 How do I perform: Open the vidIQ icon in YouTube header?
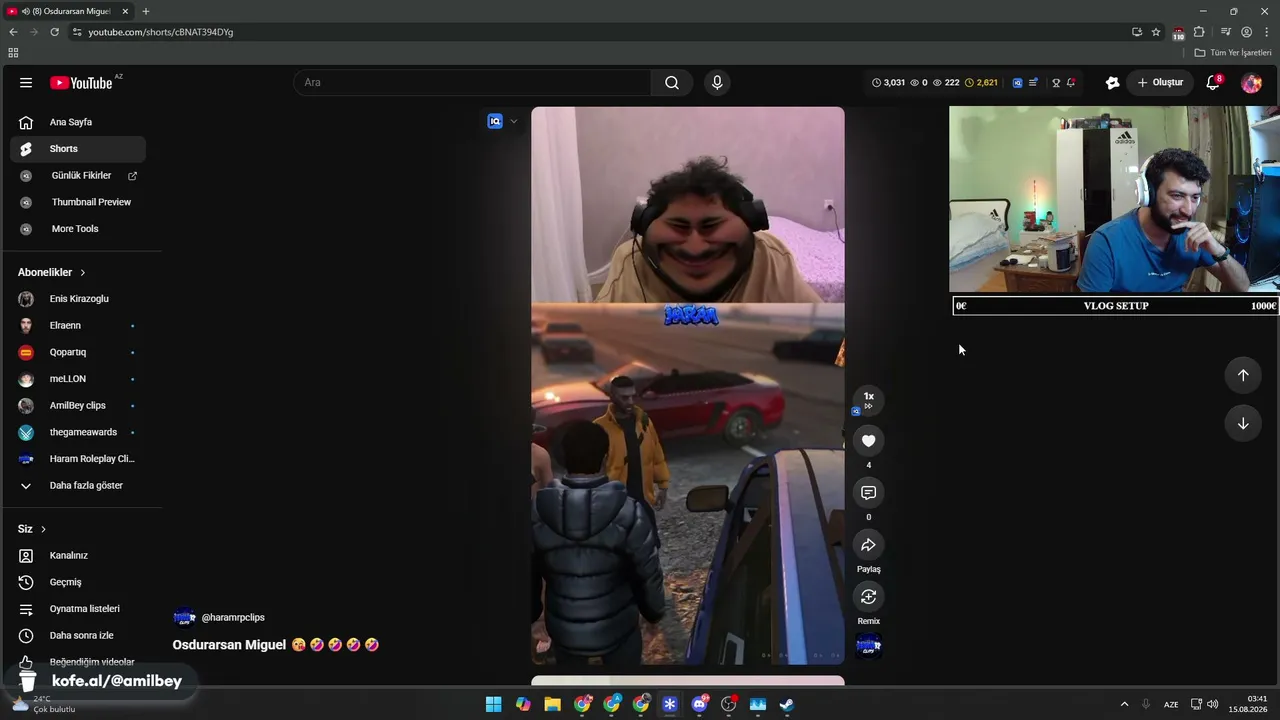tap(1017, 83)
